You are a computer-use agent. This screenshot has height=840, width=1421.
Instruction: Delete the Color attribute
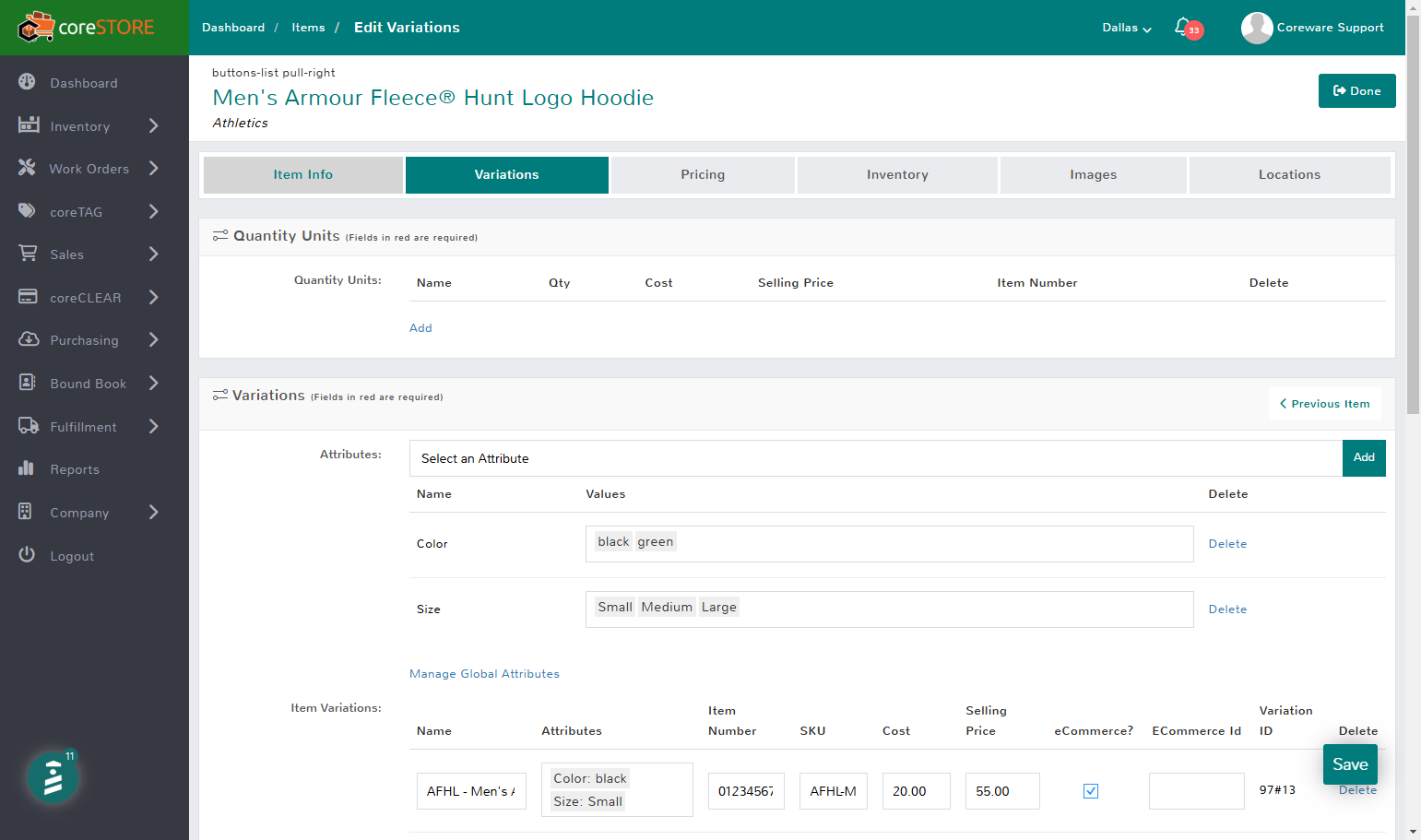pyautogui.click(x=1227, y=544)
